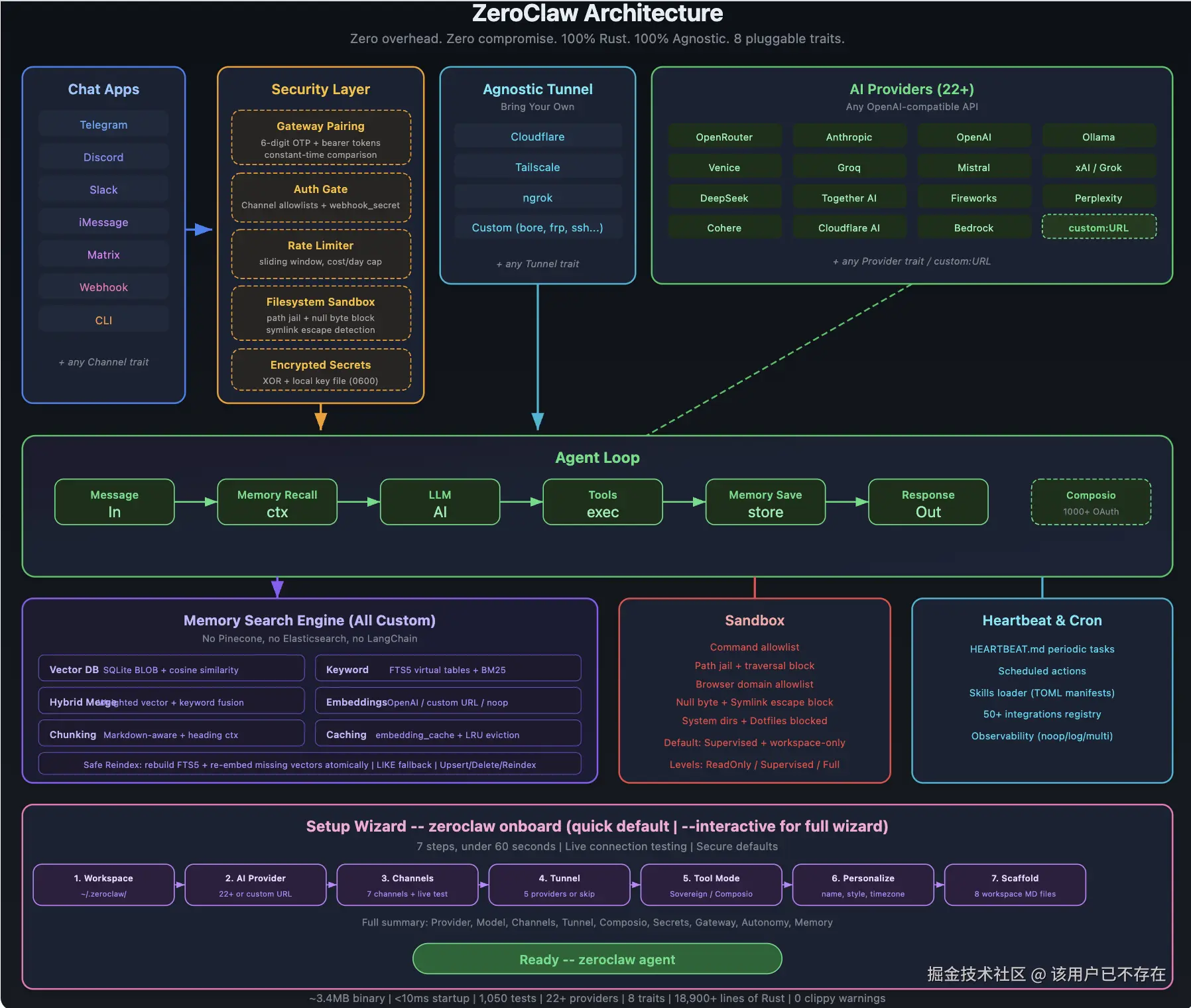Click the Embeddings OpenAI / custom URL row

point(448,701)
